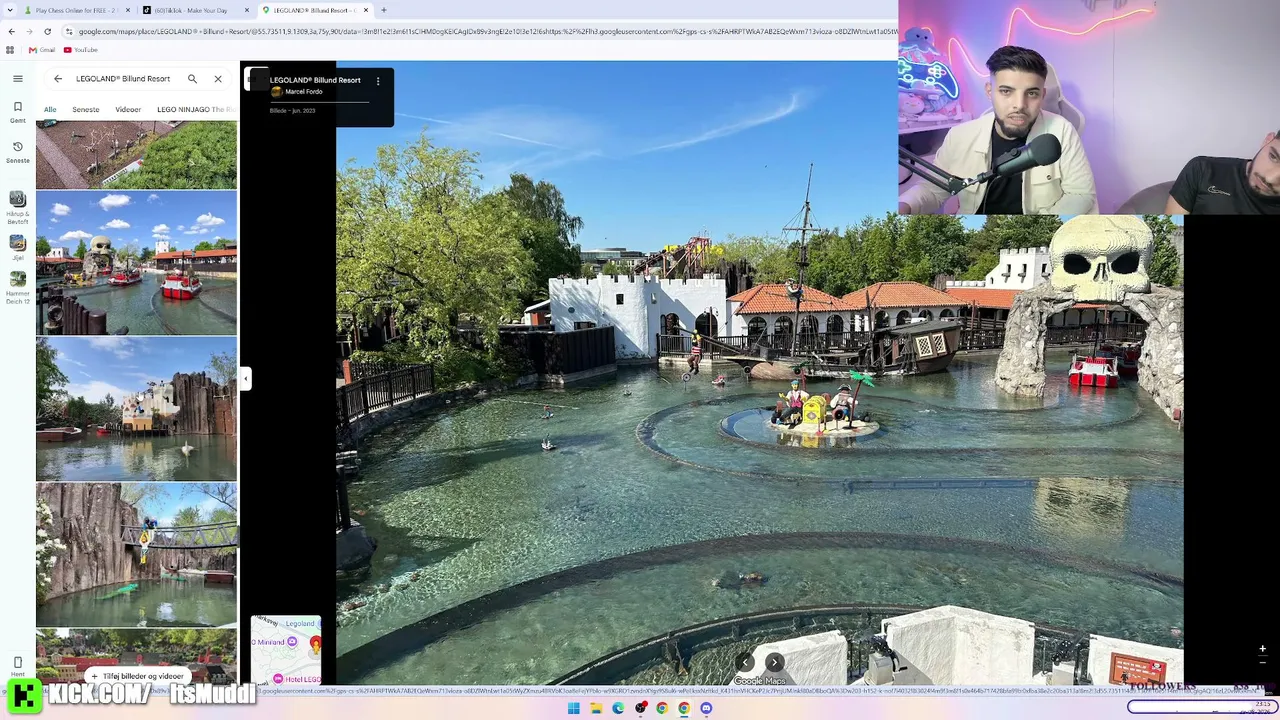Close the LEGOLAND Billund Resort tab
Viewport: 1280px width, 720px height.
click(366, 10)
